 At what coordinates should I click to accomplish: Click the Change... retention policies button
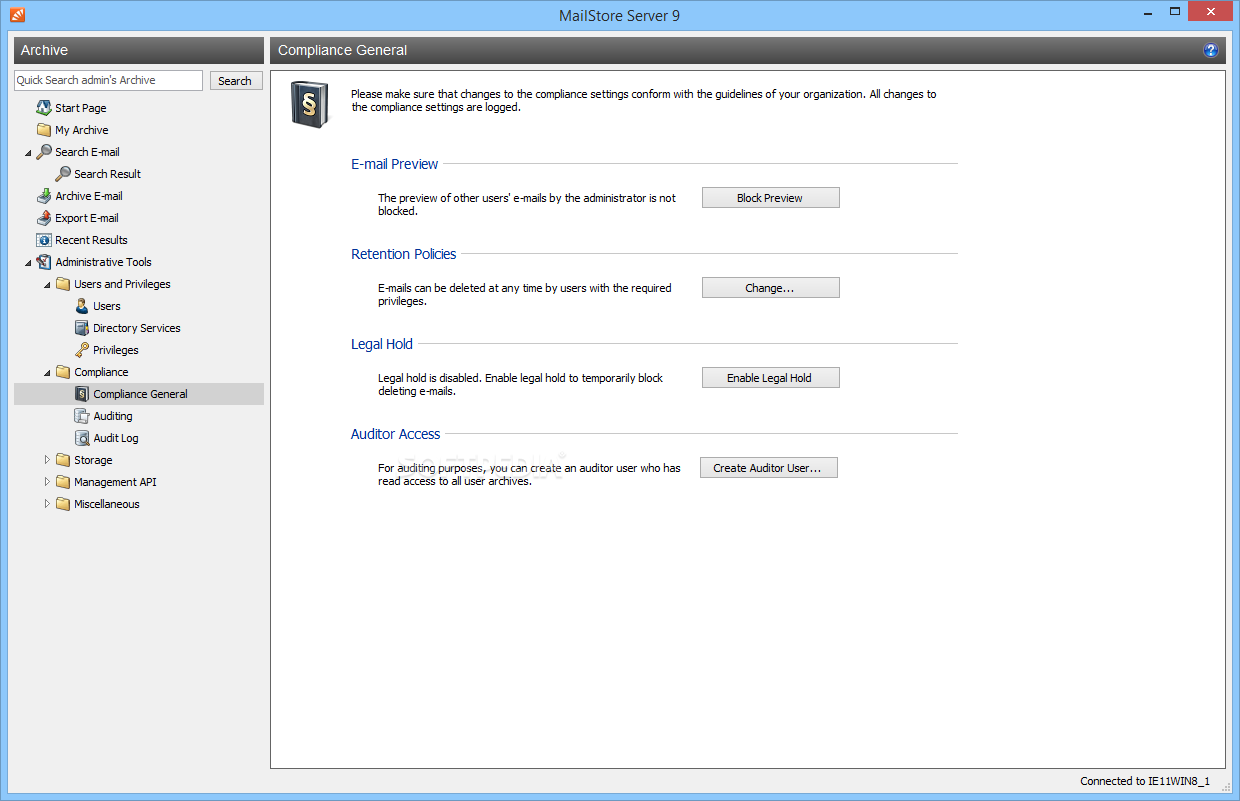point(770,288)
